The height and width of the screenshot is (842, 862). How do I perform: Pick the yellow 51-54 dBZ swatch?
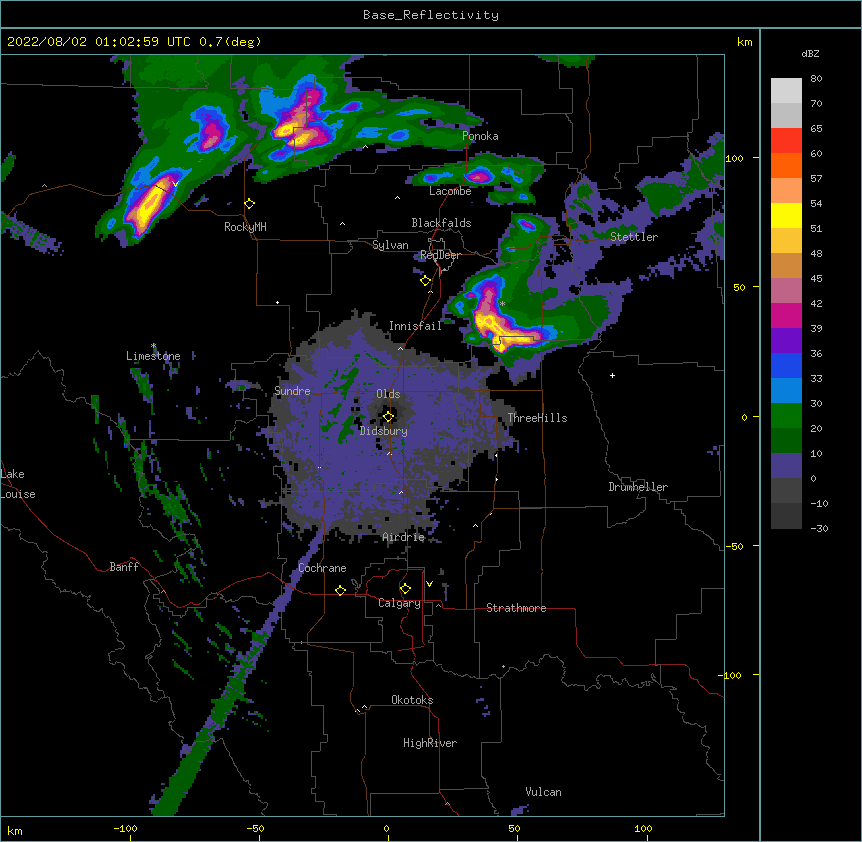(786, 215)
